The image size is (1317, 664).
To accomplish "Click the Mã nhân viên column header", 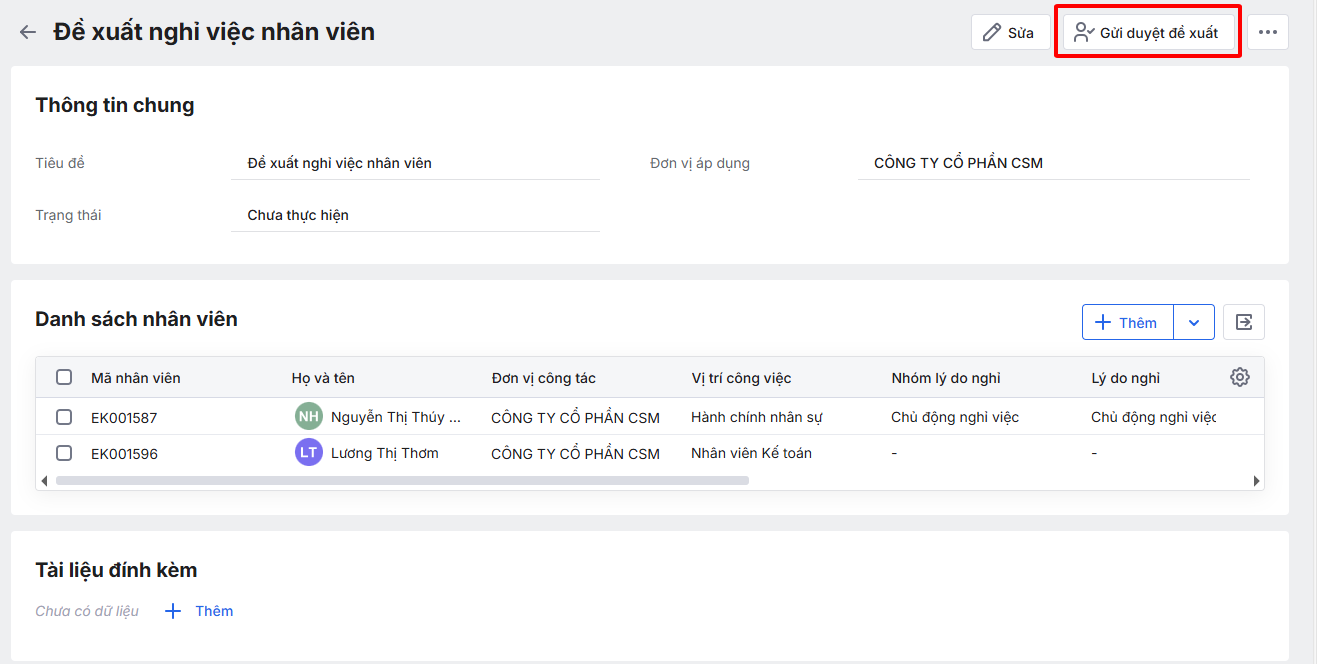I will (x=136, y=378).
